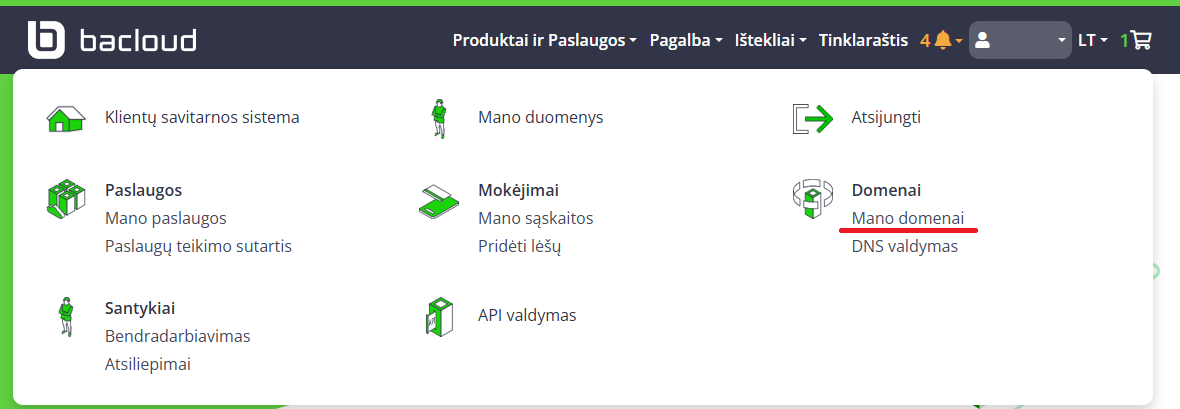This screenshot has width=1180, height=409.
Task: Open DNS valdymas link
Action: point(904,246)
